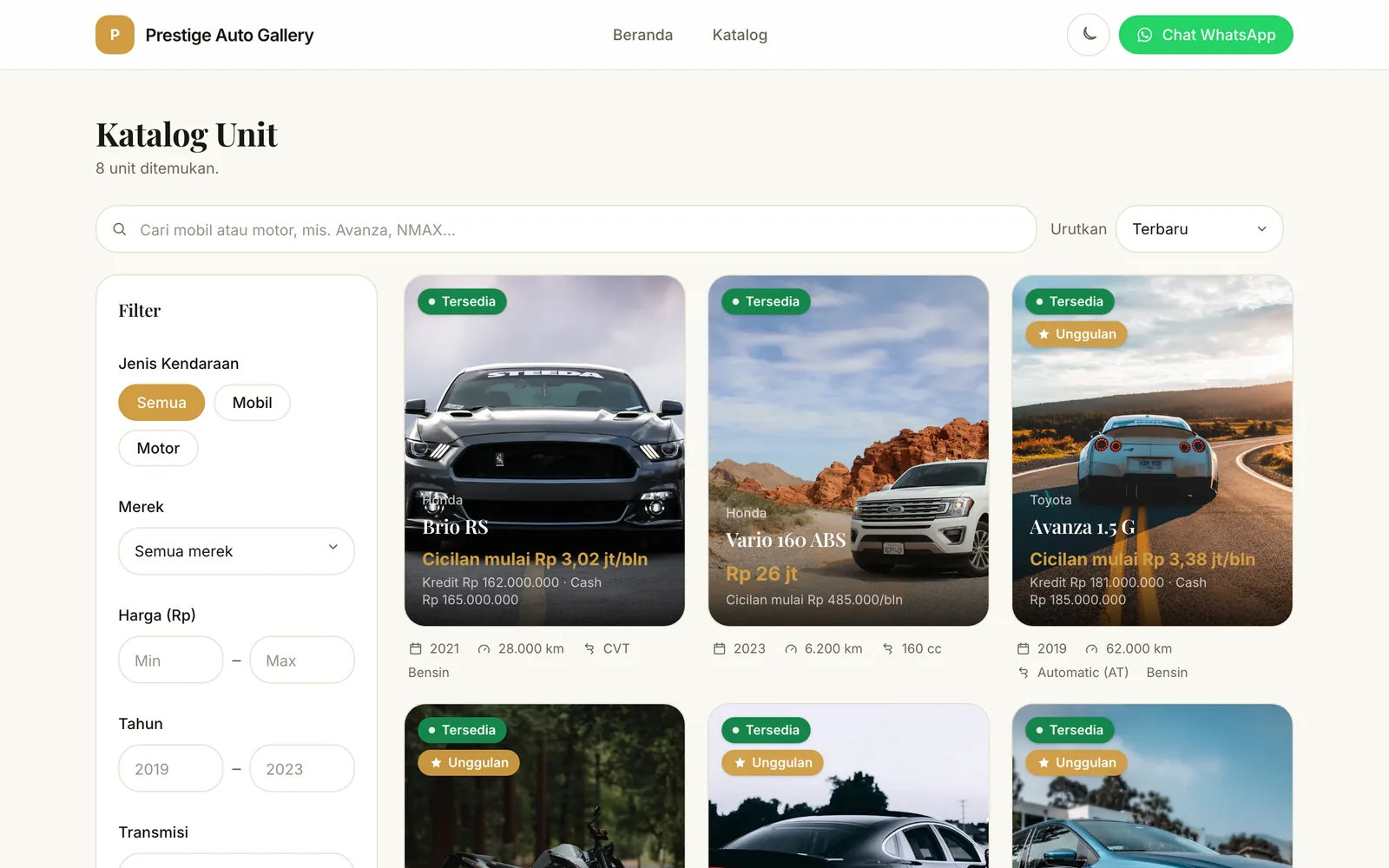
Task: Open the Katalog menu item
Action: 740,35
